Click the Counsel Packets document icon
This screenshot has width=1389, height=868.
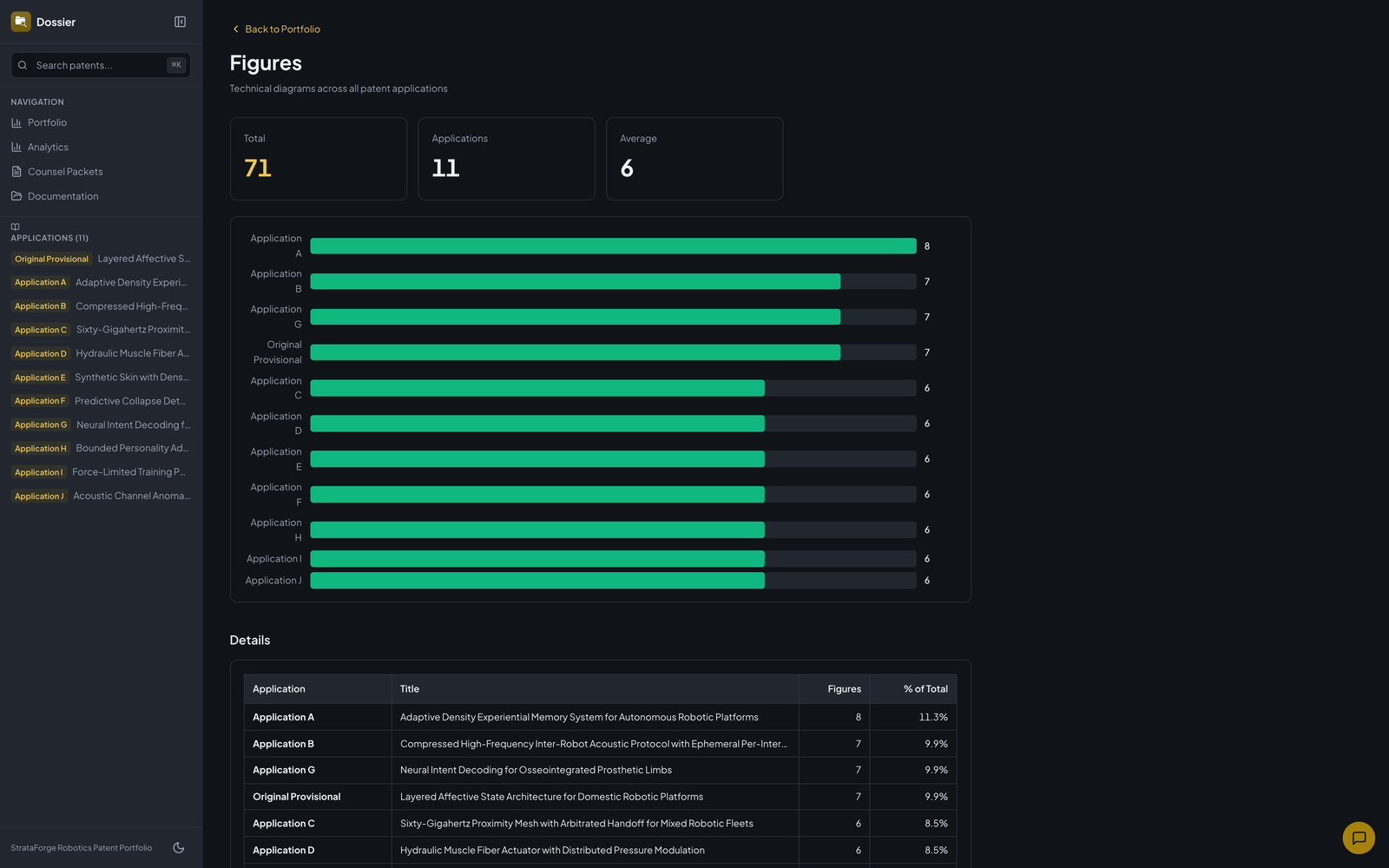click(x=16, y=172)
